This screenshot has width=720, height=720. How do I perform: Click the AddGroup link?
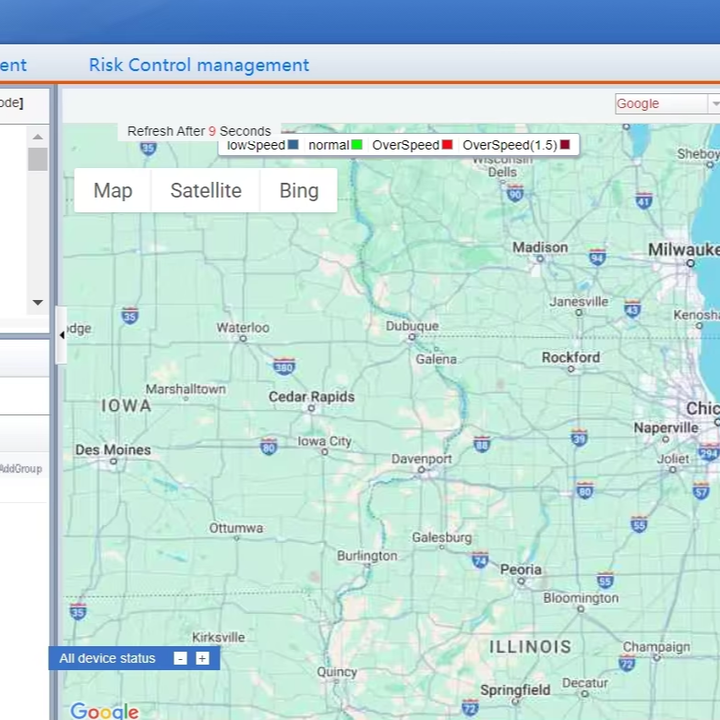pyautogui.click(x=20, y=469)
